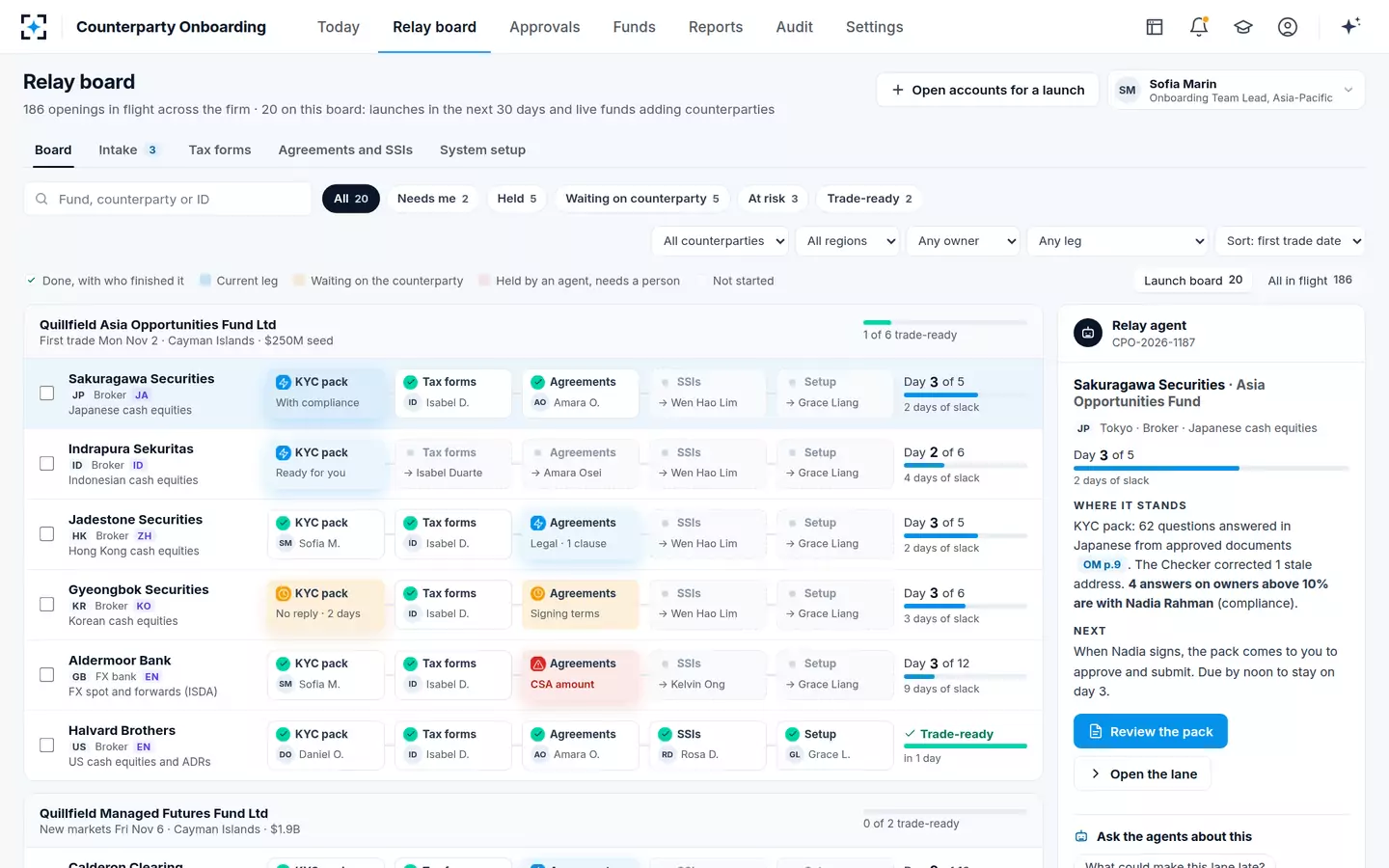Click the Aldermoor Agreements held warning icon
The image size is (1389, 868).
pos(538,664)
